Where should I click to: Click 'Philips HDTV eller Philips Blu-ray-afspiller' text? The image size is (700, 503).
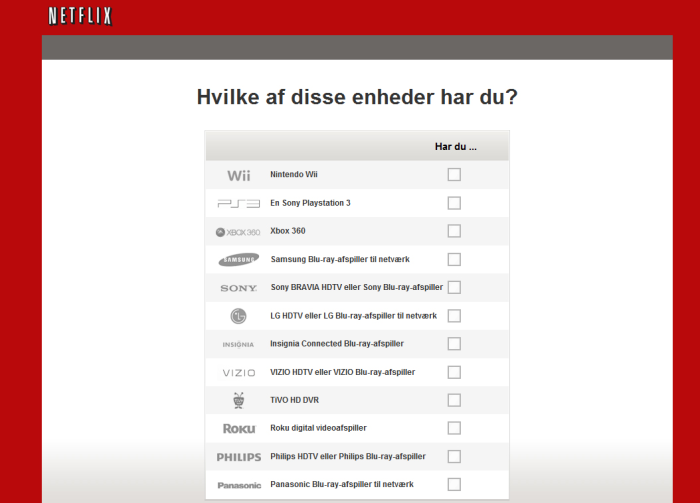(x=348, y=457)
